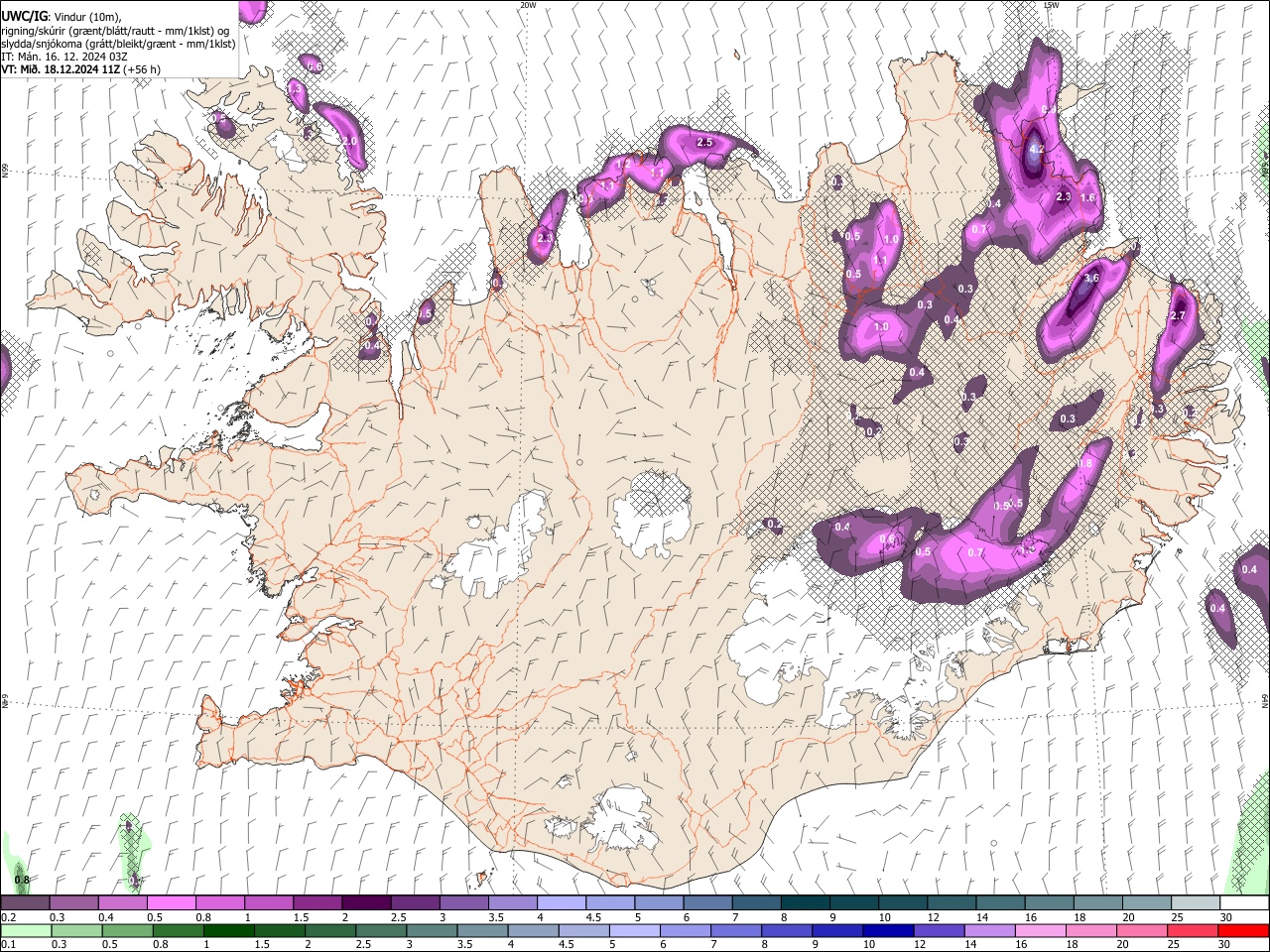Click the pale lavender 4–4.5 snow scale swatch
This screenshot has width=1270, height=952.
(x=562, y=903)
